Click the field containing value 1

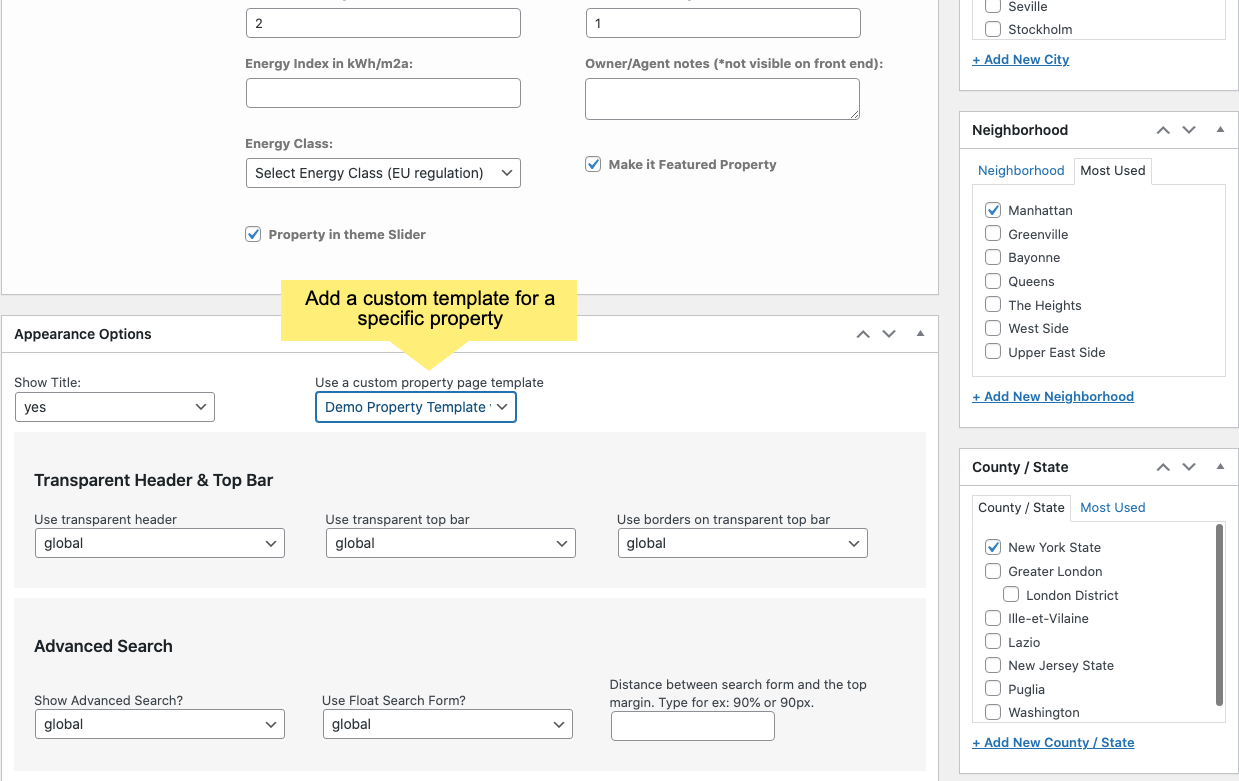click(723, 23)
